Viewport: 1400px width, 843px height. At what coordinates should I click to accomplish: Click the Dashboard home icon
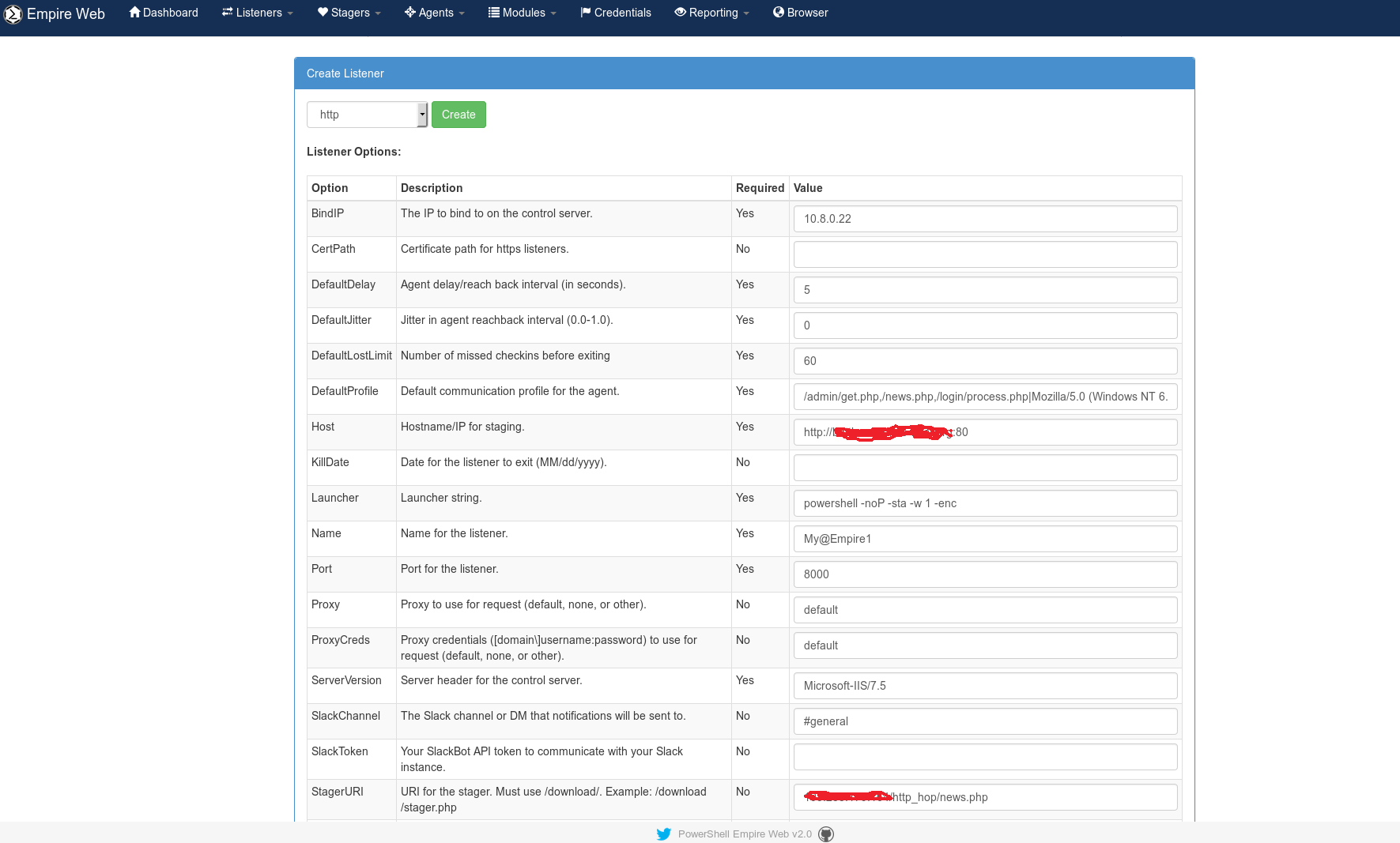point(134,13)
